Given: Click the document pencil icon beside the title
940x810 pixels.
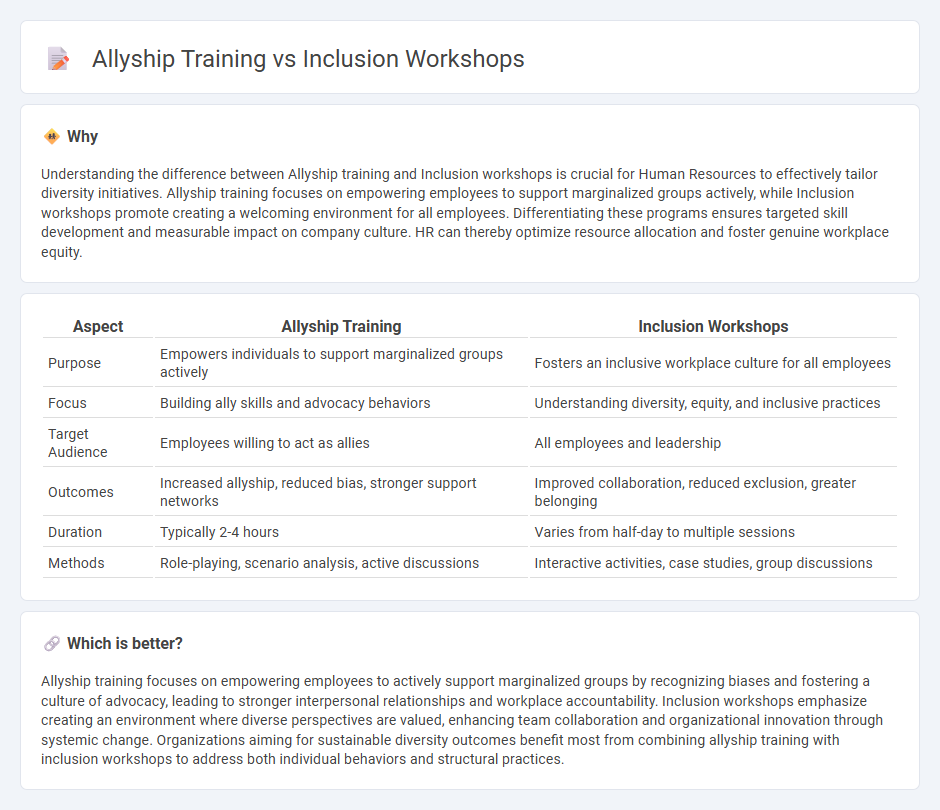Looking at the screenshot, I should click(x=58, y=59).
